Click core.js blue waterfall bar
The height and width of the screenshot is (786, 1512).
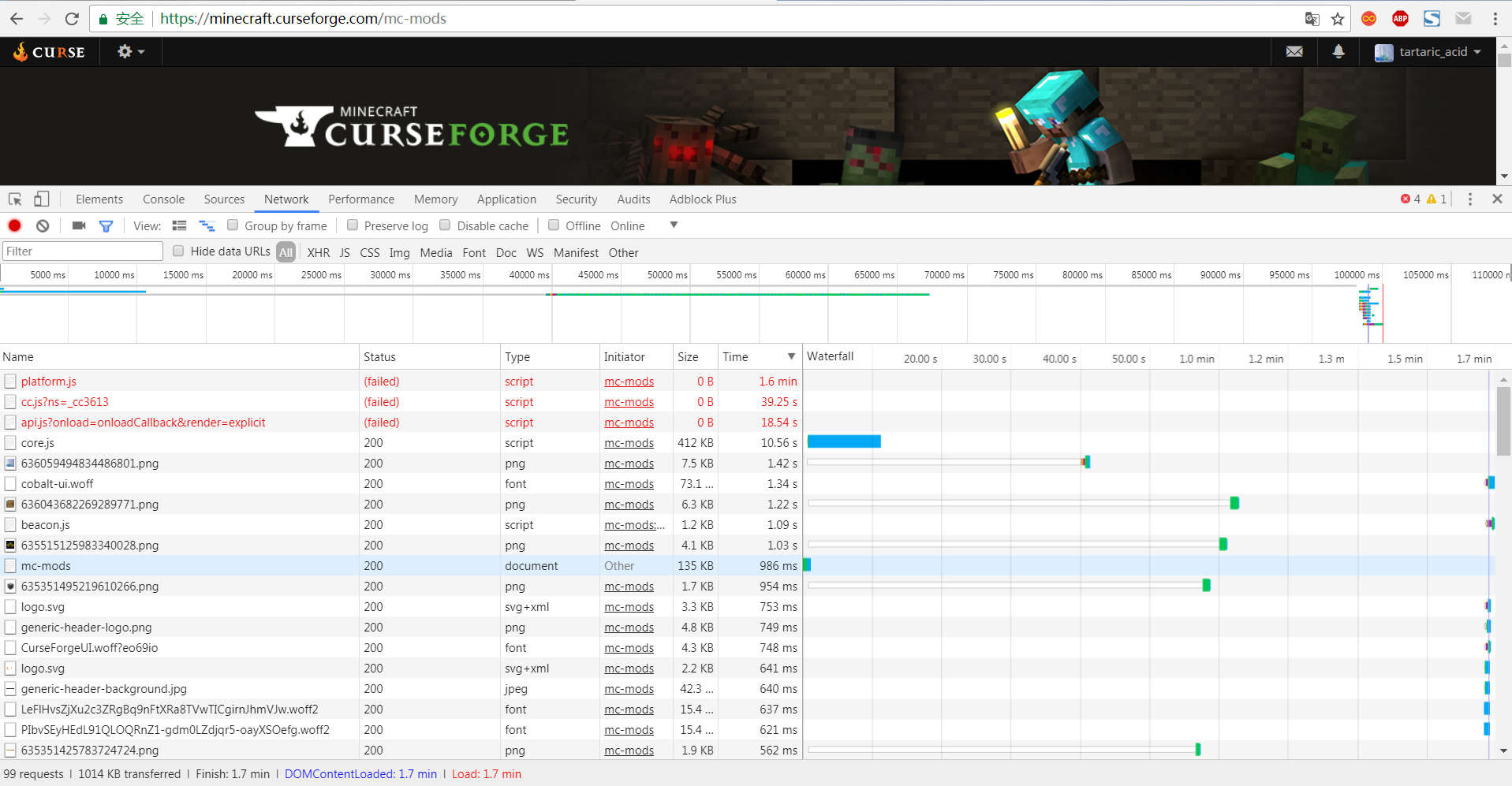pyautogui.click(x=844, y=441)
